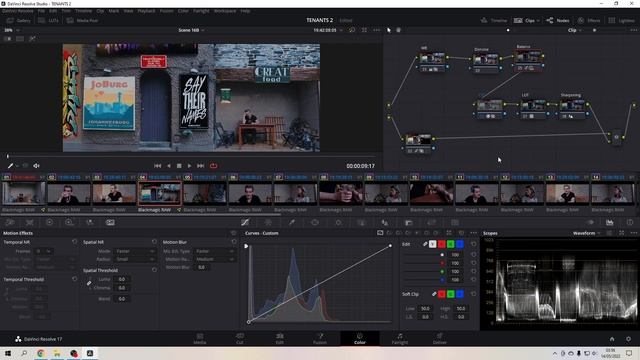Enable the Y luminance curve edit channel

(x=433, y=244)
